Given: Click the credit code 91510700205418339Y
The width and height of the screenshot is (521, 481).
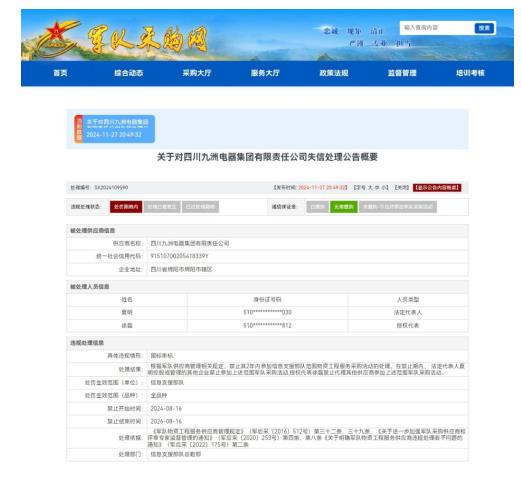Looking at the screenshot, I should [x=179, y=256].
